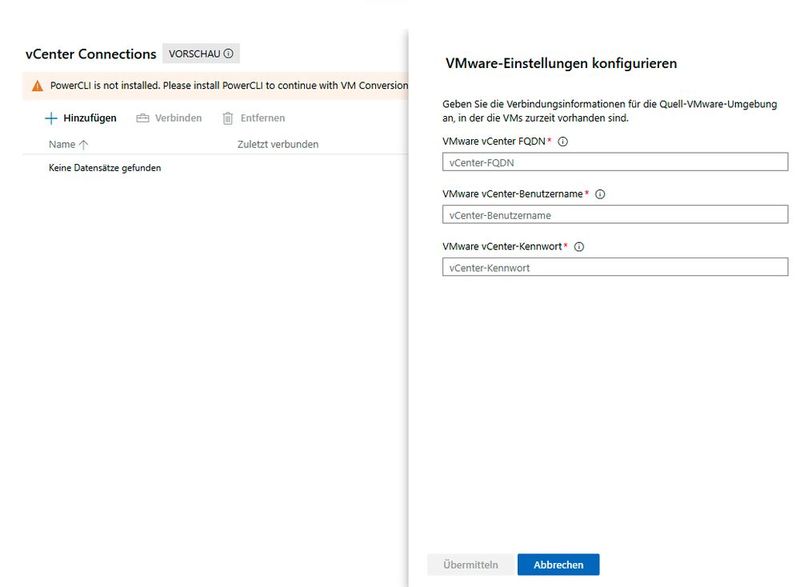This screenshot has width=800, height=587.
Task: Sort by the Name column arrow
Action: click(84, 145)
